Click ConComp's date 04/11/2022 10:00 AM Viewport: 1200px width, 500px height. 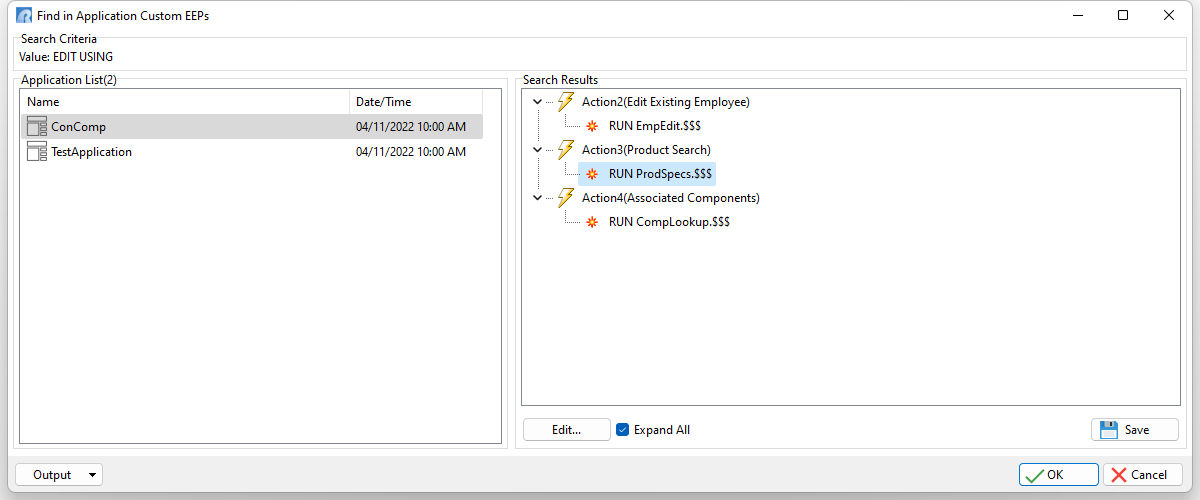(x=411, y=127)
